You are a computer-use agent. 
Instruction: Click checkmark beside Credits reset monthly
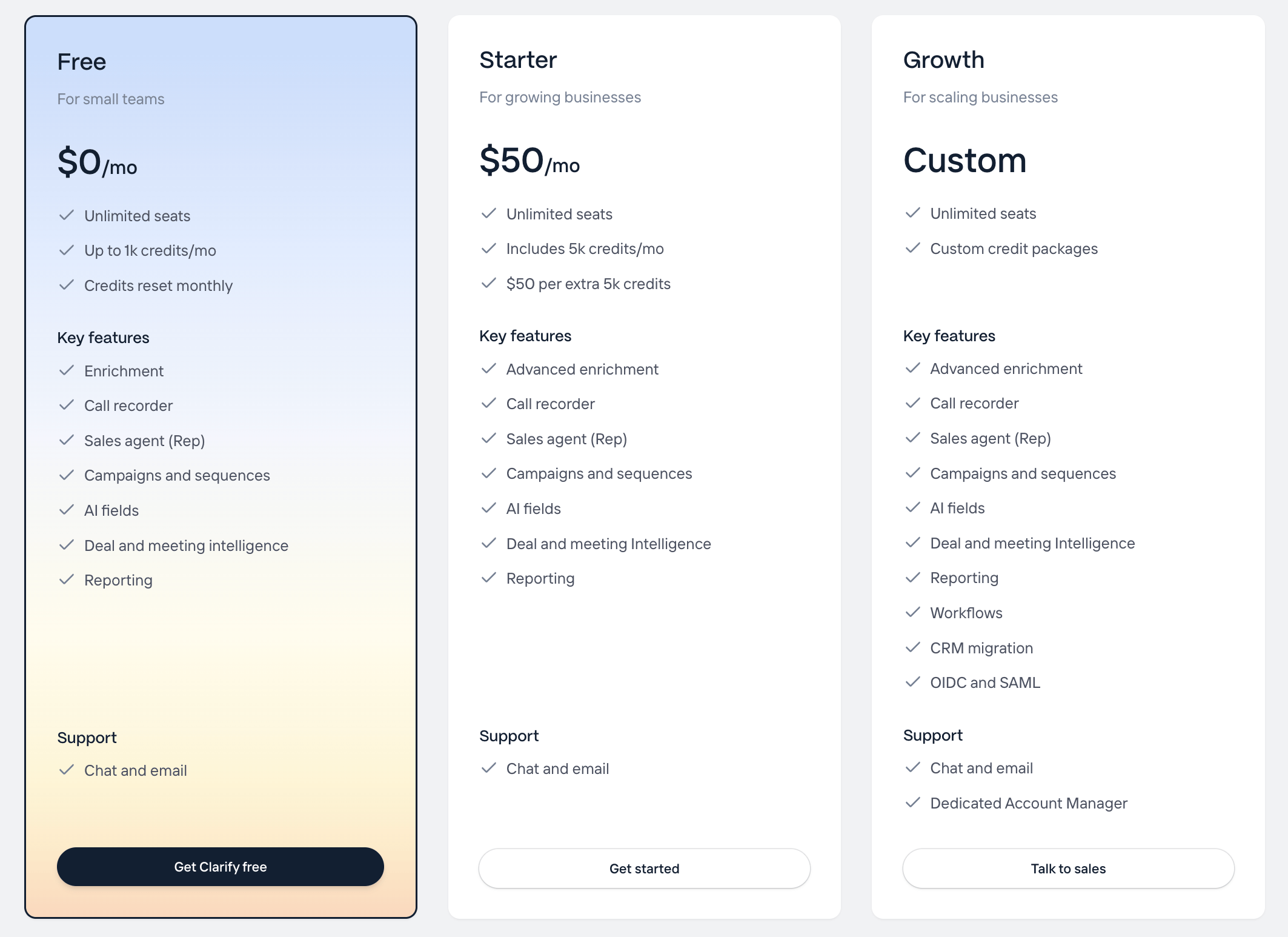coord(66,285)
